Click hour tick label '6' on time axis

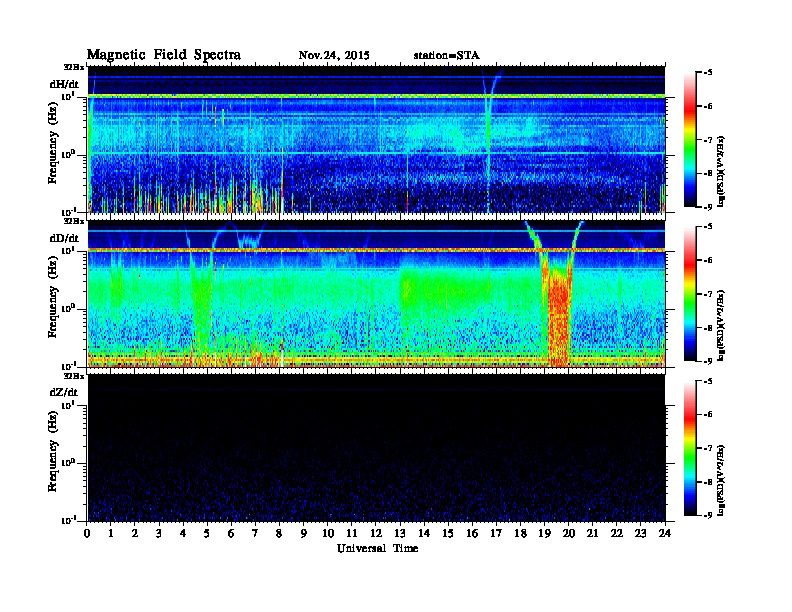231,533
